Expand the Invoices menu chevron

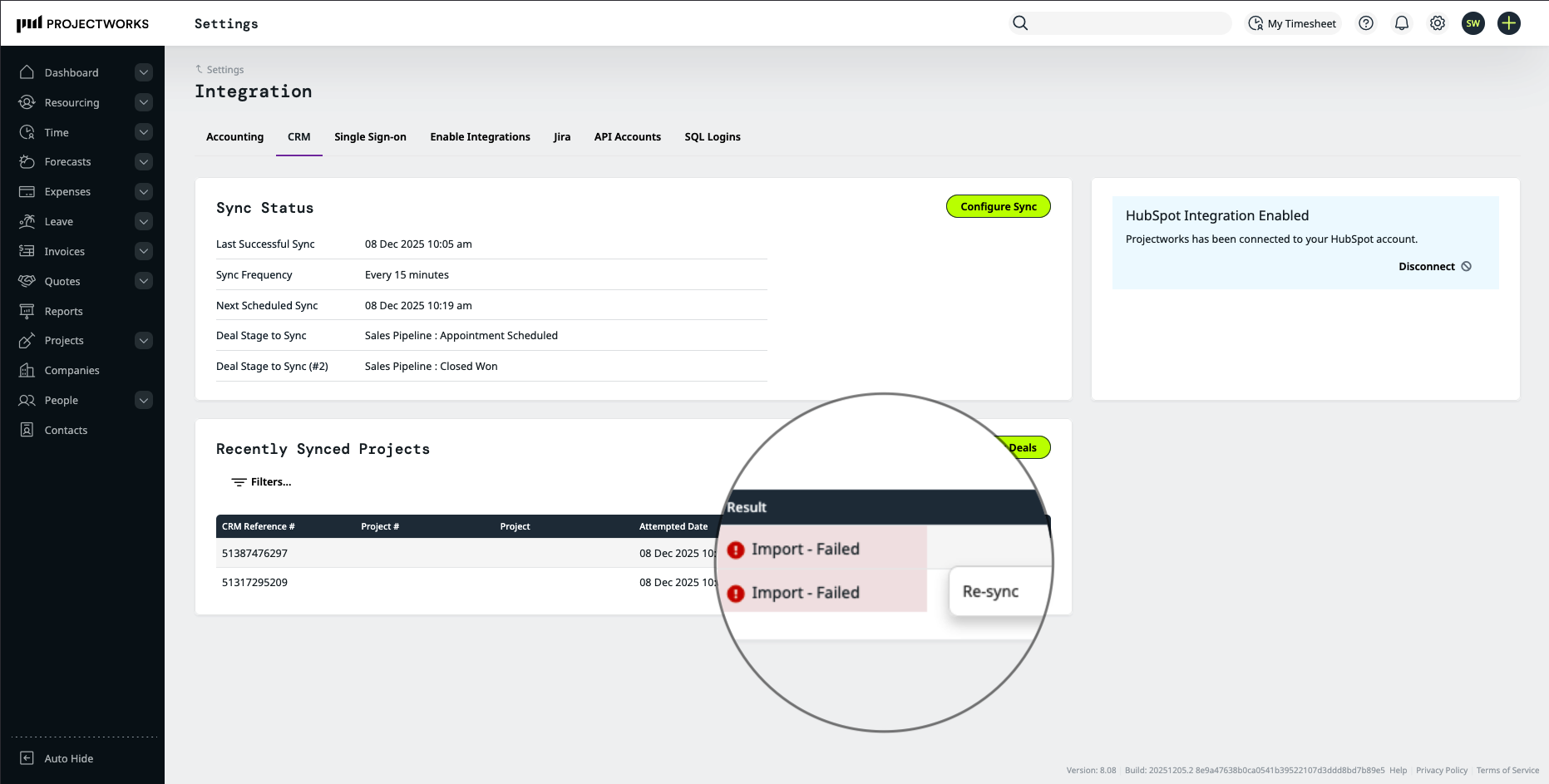[x=144, y=251]
